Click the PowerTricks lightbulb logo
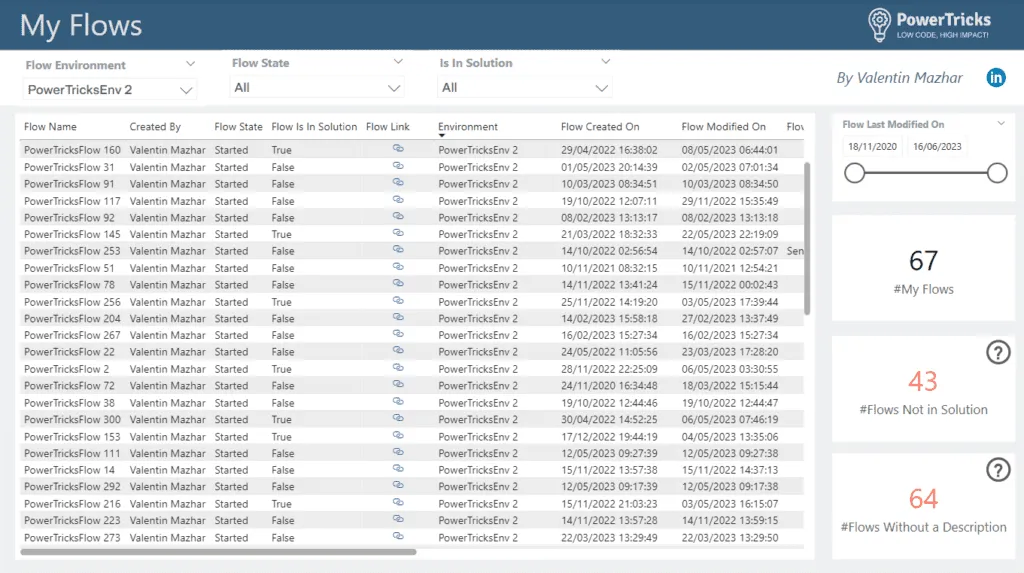Viewport: 1024px width, 573px height. pos(879,25)
